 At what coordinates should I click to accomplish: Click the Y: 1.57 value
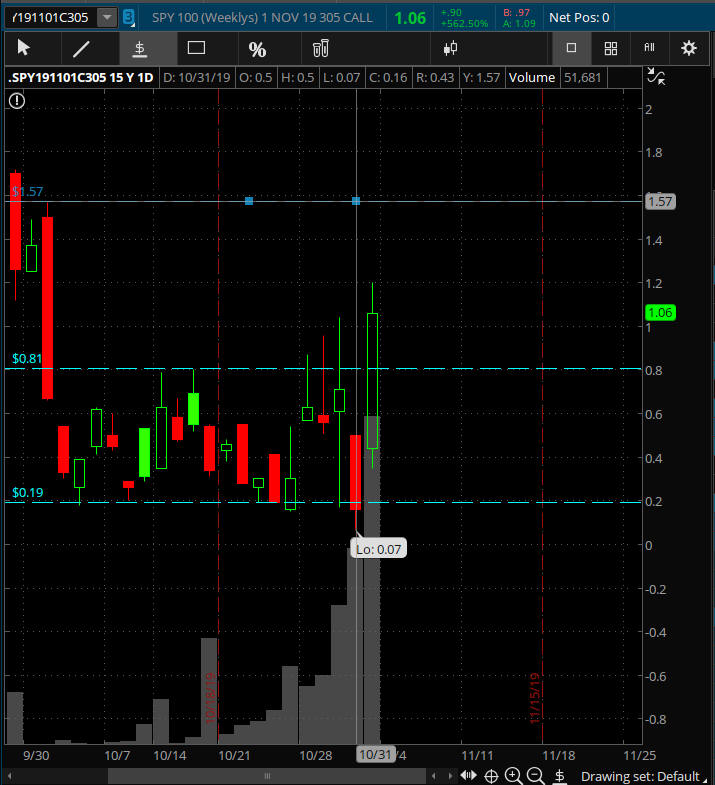[481, 78]
